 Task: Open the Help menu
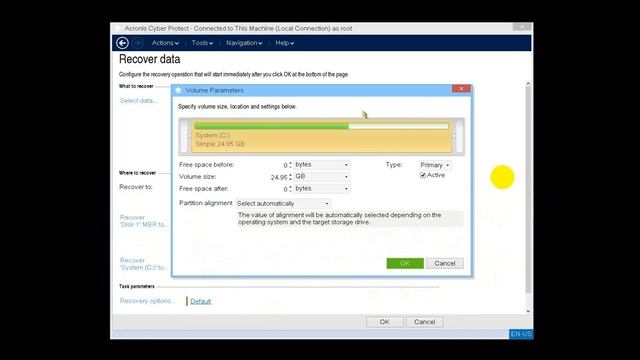pos(284,43)
